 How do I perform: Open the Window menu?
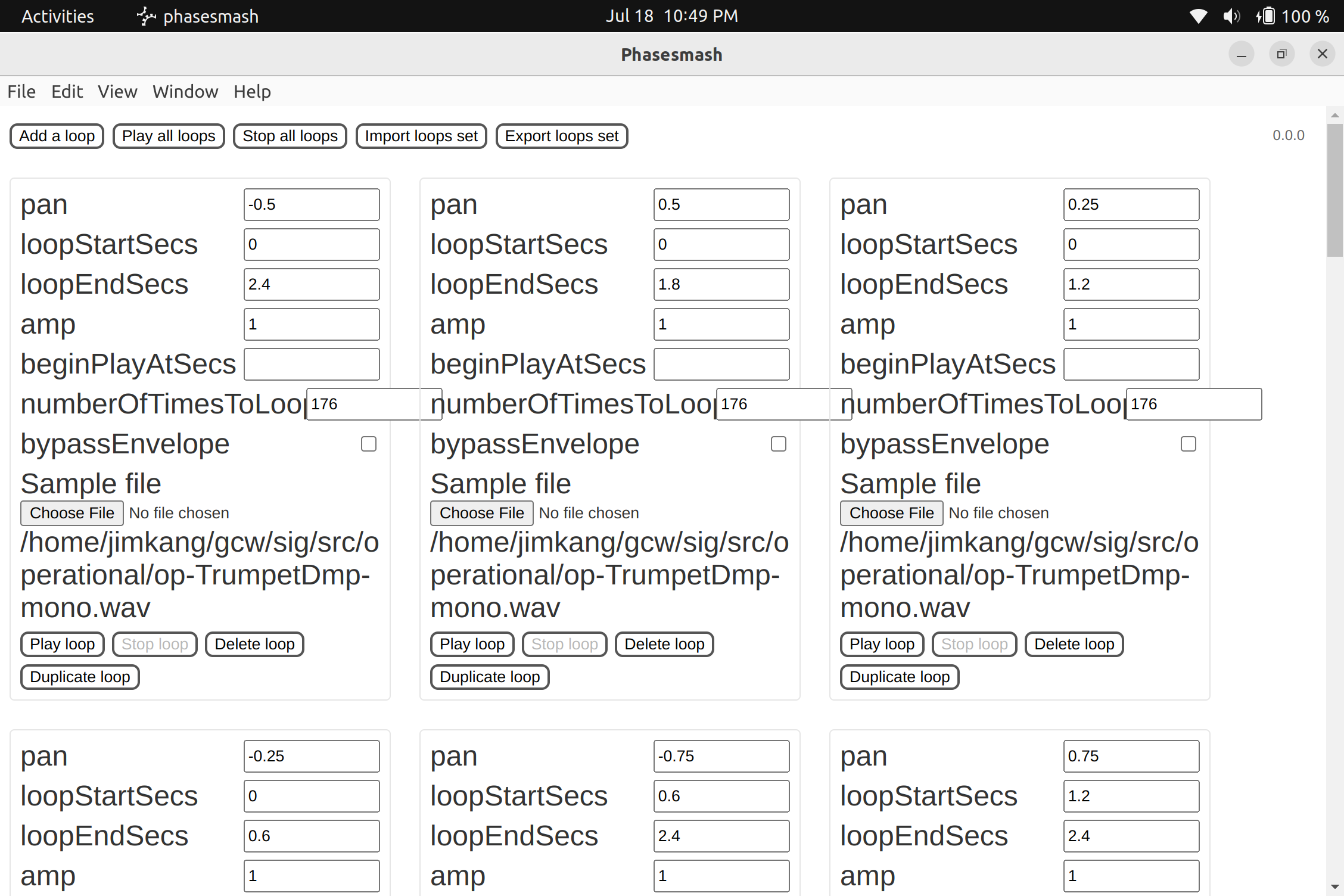point(185,92)
